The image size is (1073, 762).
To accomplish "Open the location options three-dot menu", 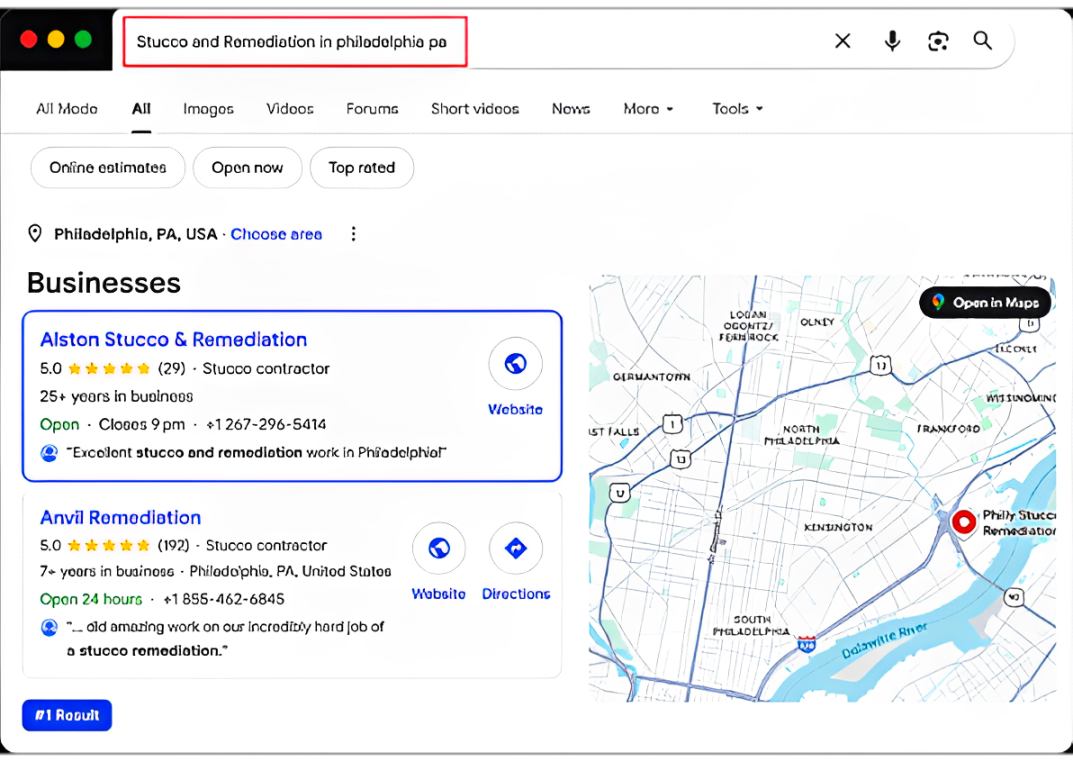I will (353, 234).
